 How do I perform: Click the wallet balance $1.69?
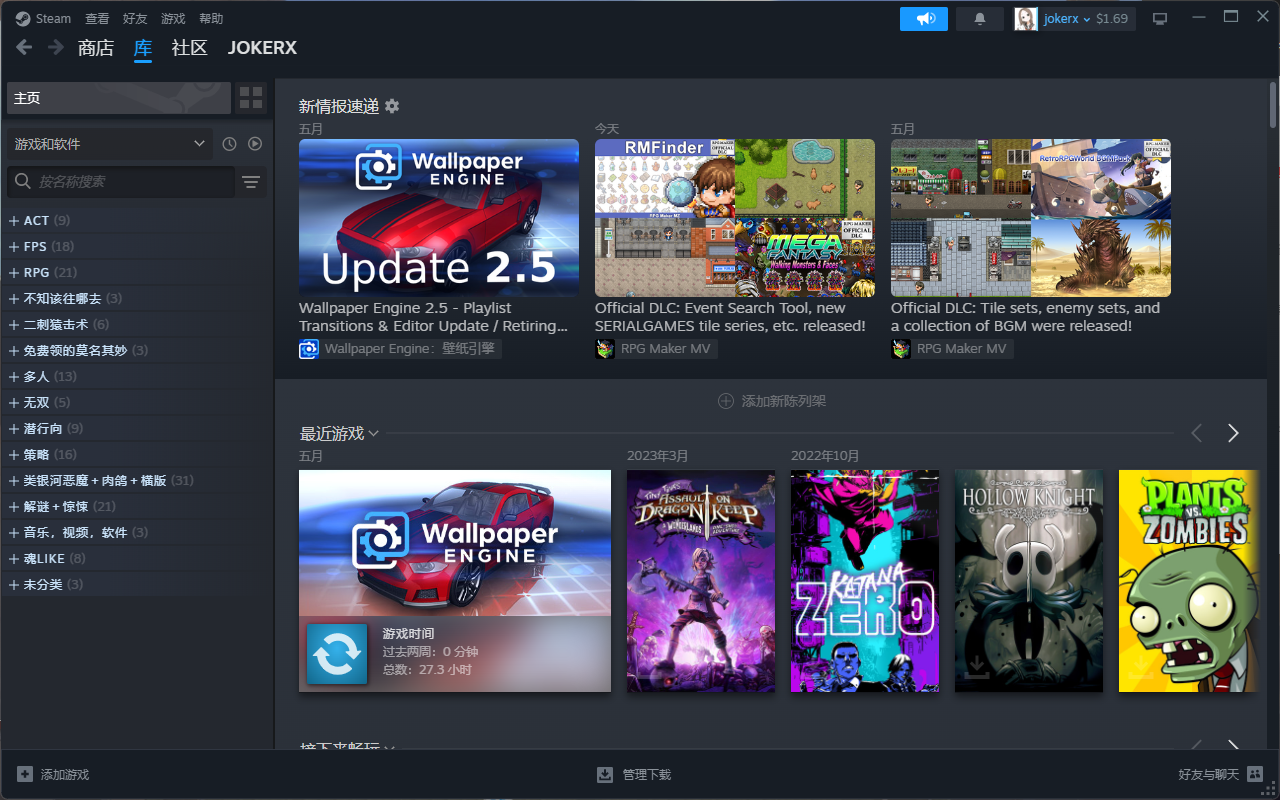point(1112,18)
